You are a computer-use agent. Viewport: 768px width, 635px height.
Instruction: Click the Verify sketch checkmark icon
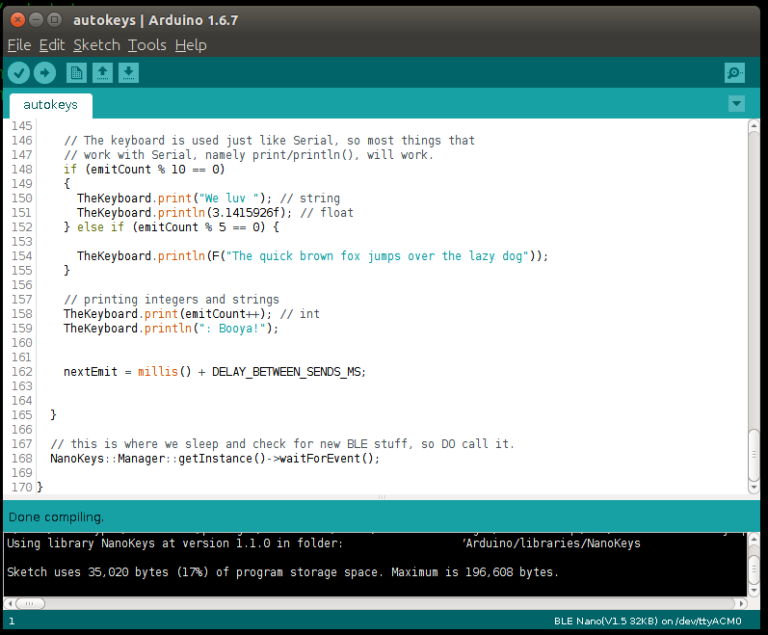tap(18, 72)
